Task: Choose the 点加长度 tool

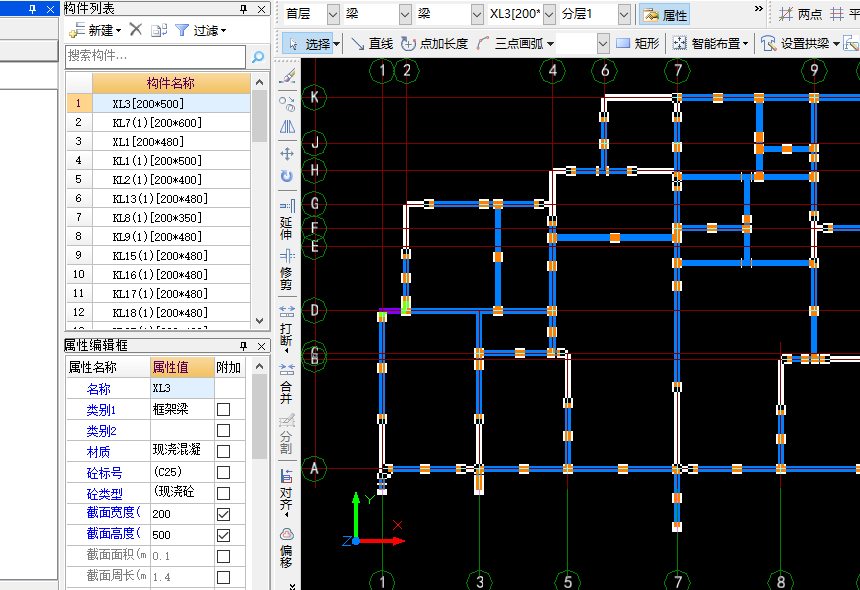Action: tap(434, 43)
